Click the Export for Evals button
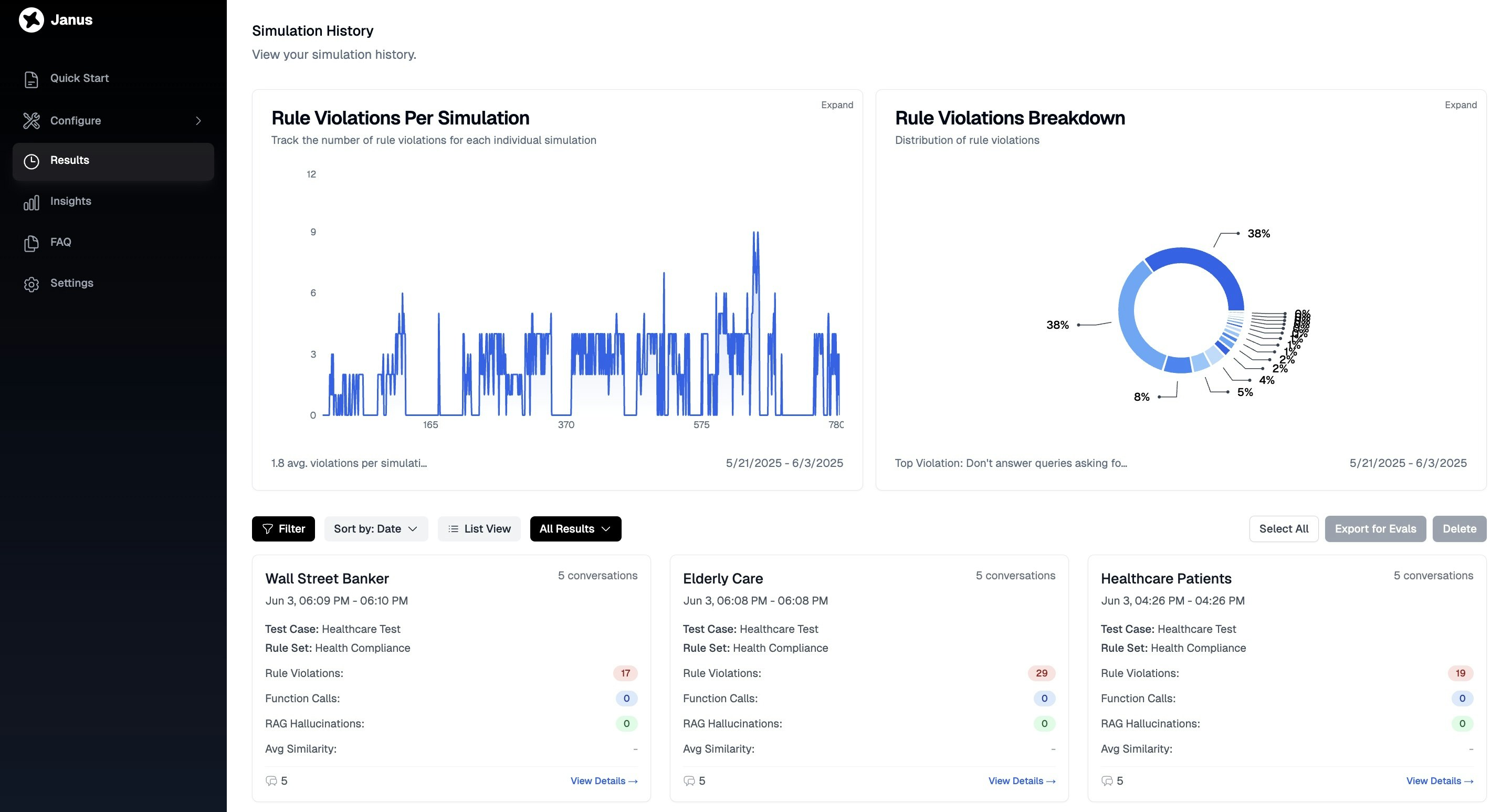 pos(1375,528)
